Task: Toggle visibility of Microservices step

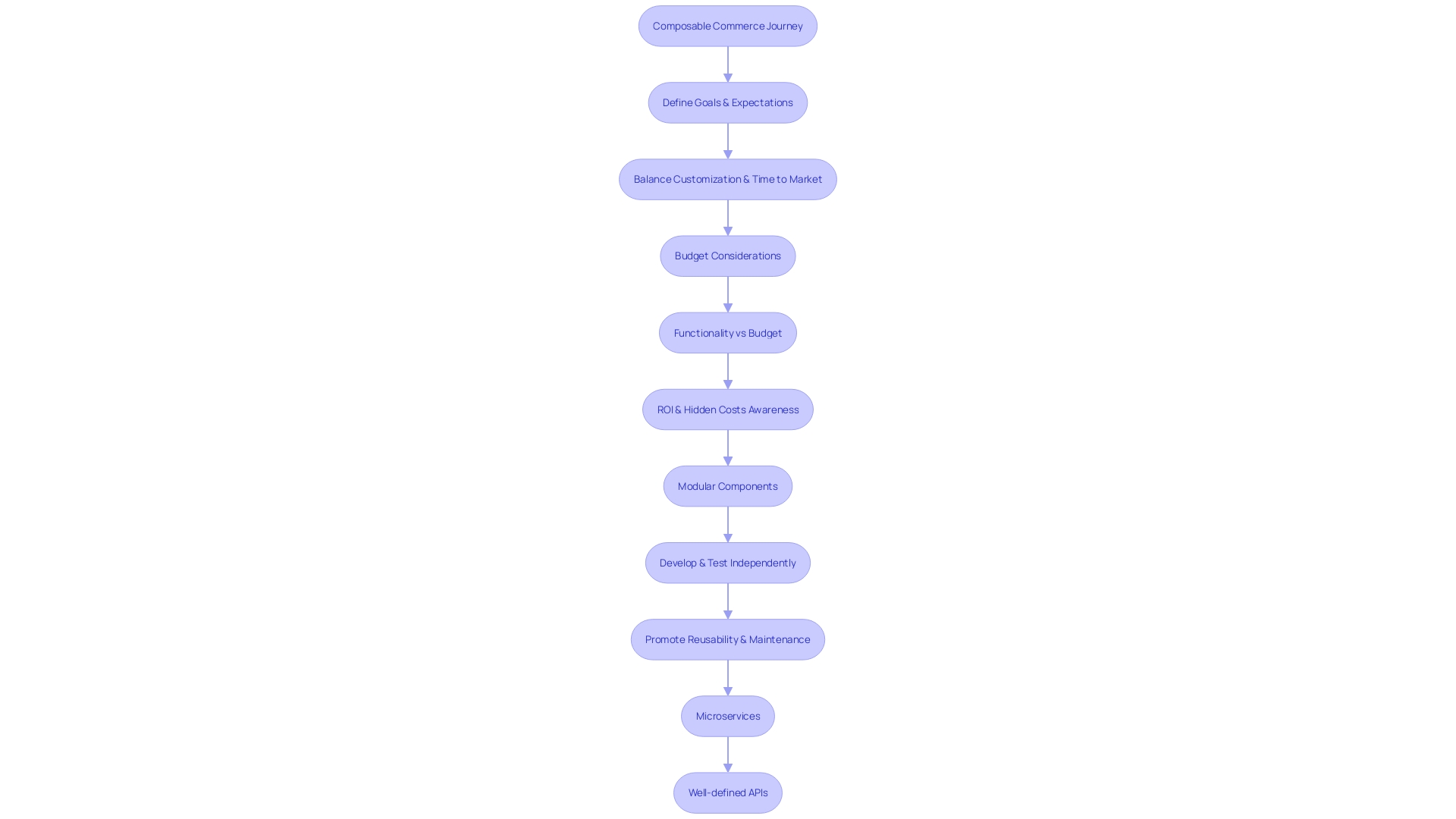Action: [x=728, y=716]
